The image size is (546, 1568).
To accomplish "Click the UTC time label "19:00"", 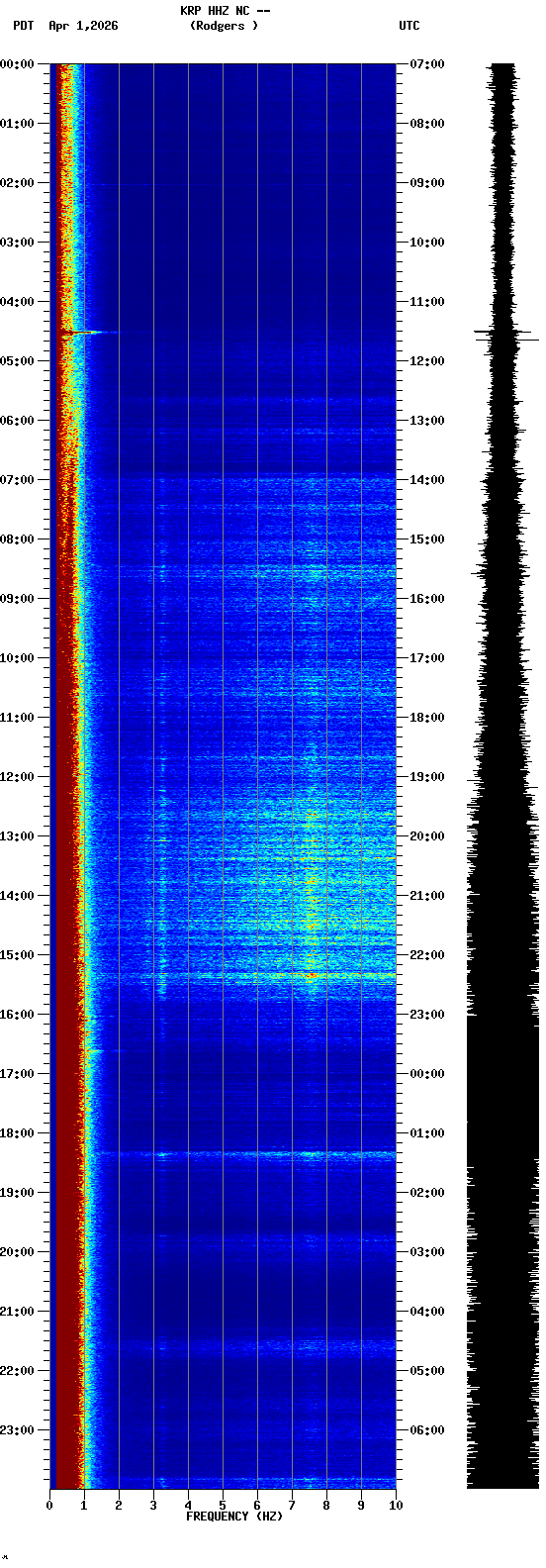I will 427,777.
